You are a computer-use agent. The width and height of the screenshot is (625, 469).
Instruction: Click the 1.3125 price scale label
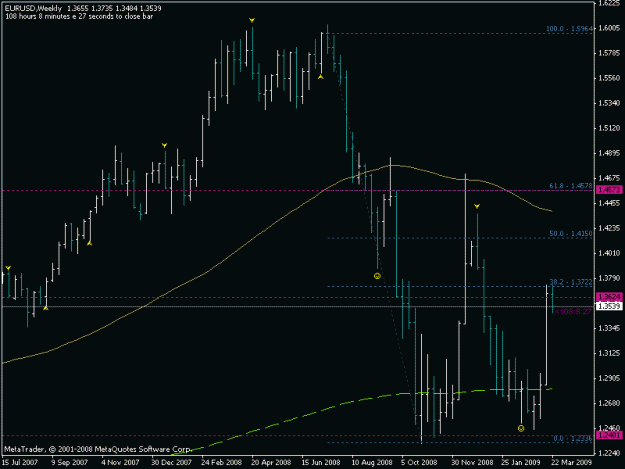[x=609, y=353]
